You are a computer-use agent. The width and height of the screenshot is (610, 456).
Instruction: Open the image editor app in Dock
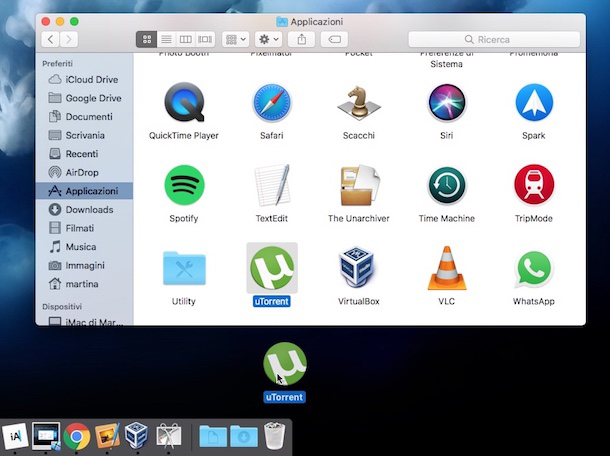coord(107,436)
